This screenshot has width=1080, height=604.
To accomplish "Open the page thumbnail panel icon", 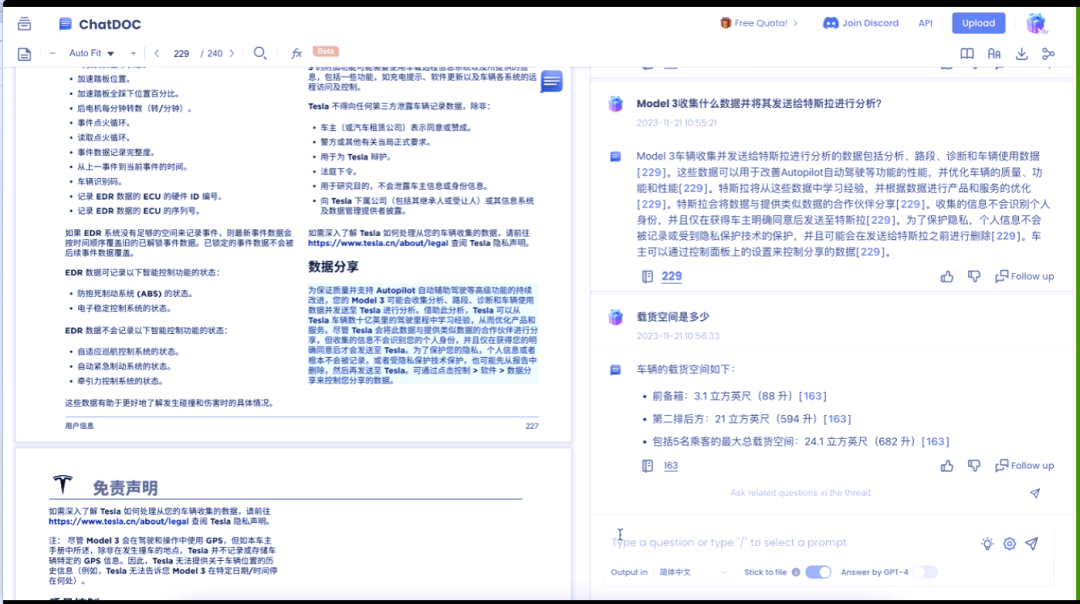I will click(x=24, y=54).
